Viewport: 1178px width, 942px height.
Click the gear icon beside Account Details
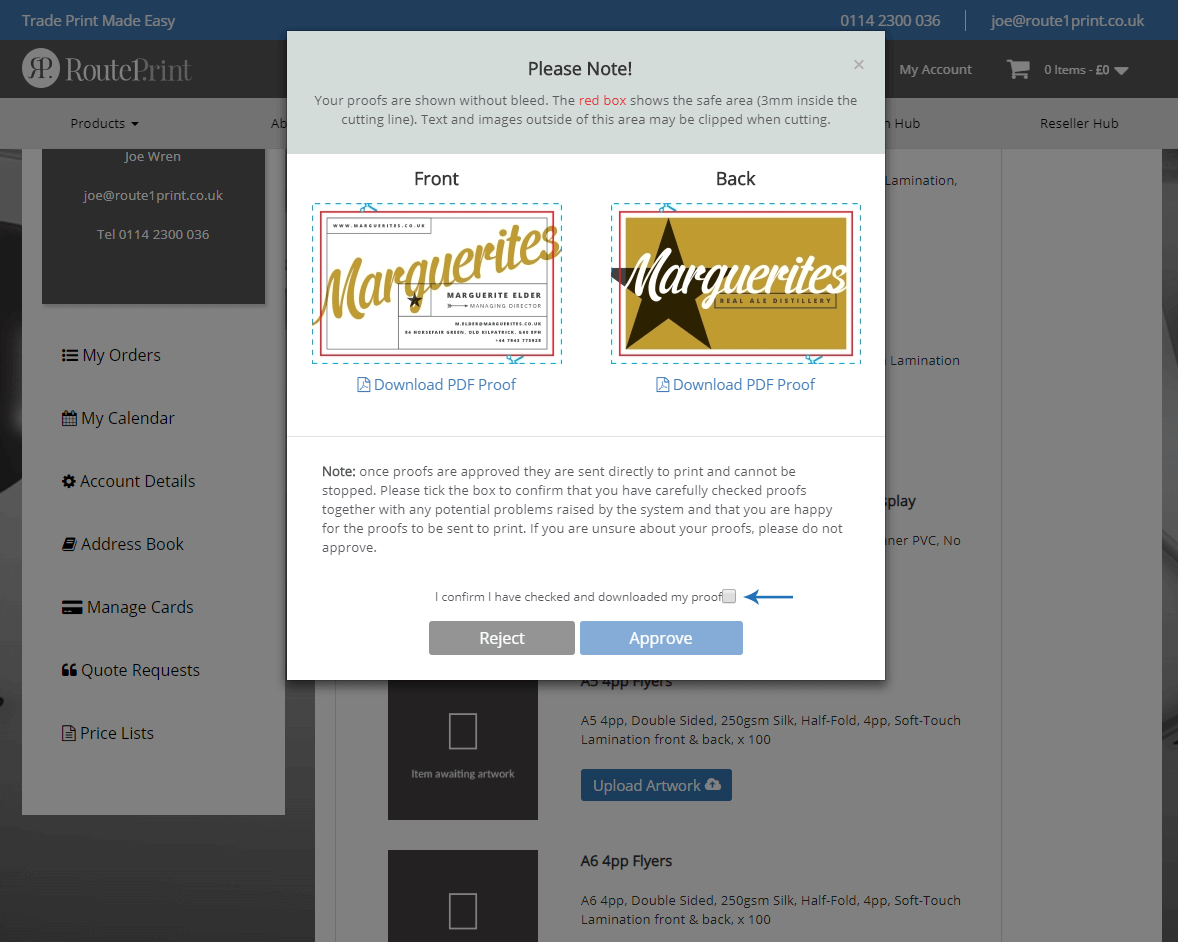click(69, 482)
